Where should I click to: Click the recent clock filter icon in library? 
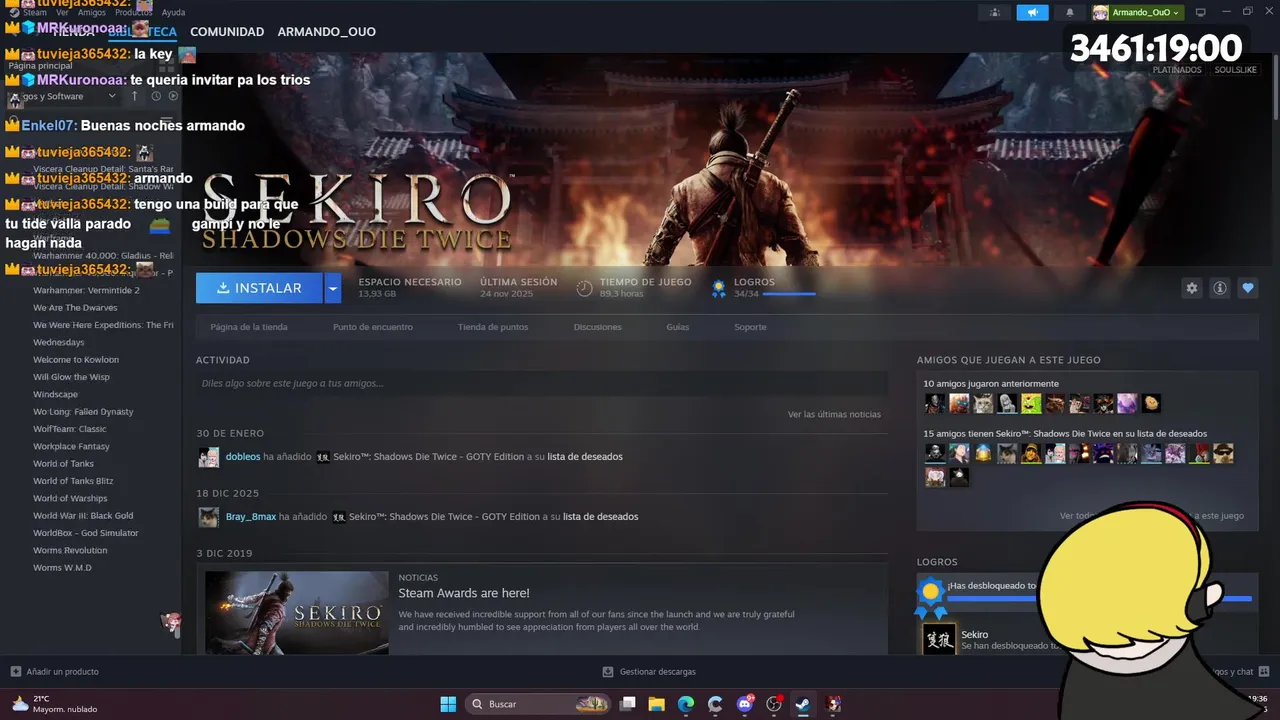coord(156,96)
